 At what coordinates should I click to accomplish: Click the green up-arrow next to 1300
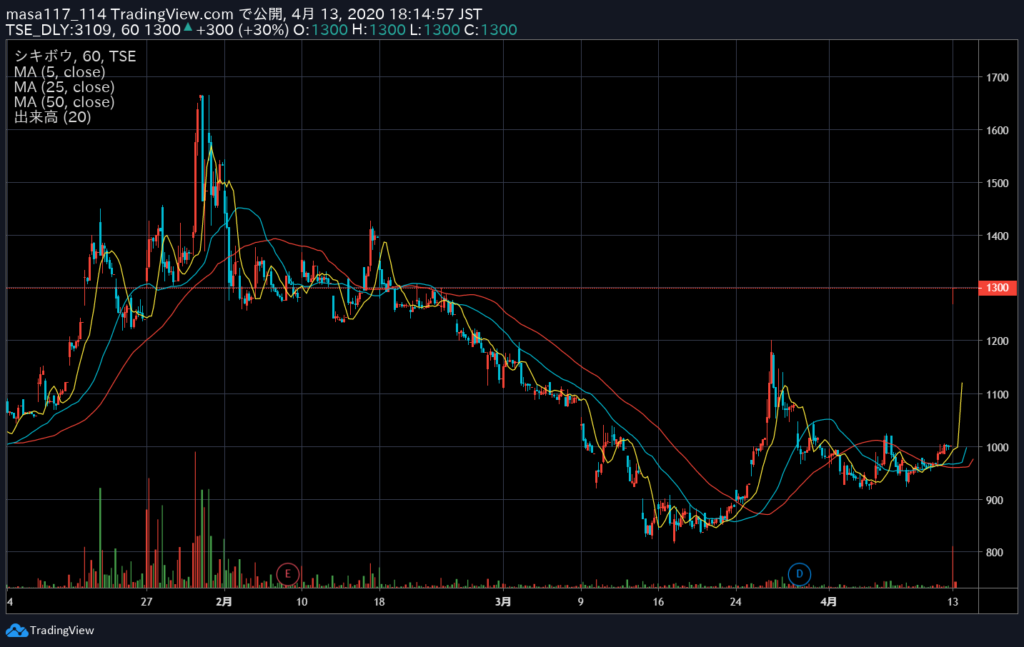pos(188,27)
